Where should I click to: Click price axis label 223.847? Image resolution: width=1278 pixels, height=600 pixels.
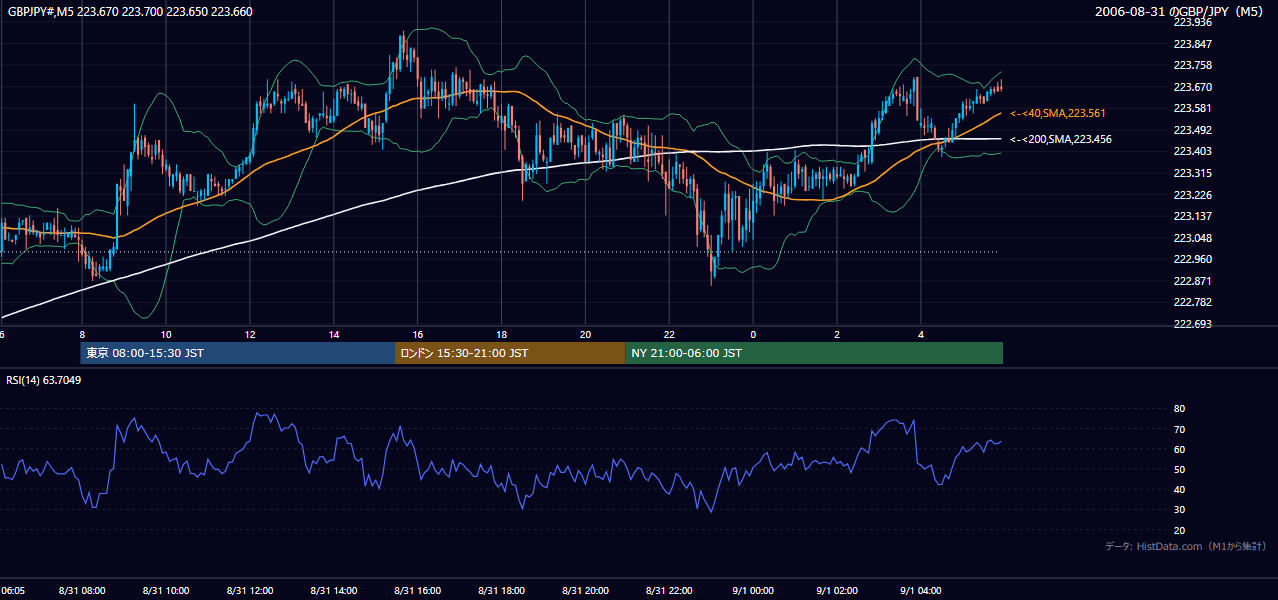[x=1192, y=44]
